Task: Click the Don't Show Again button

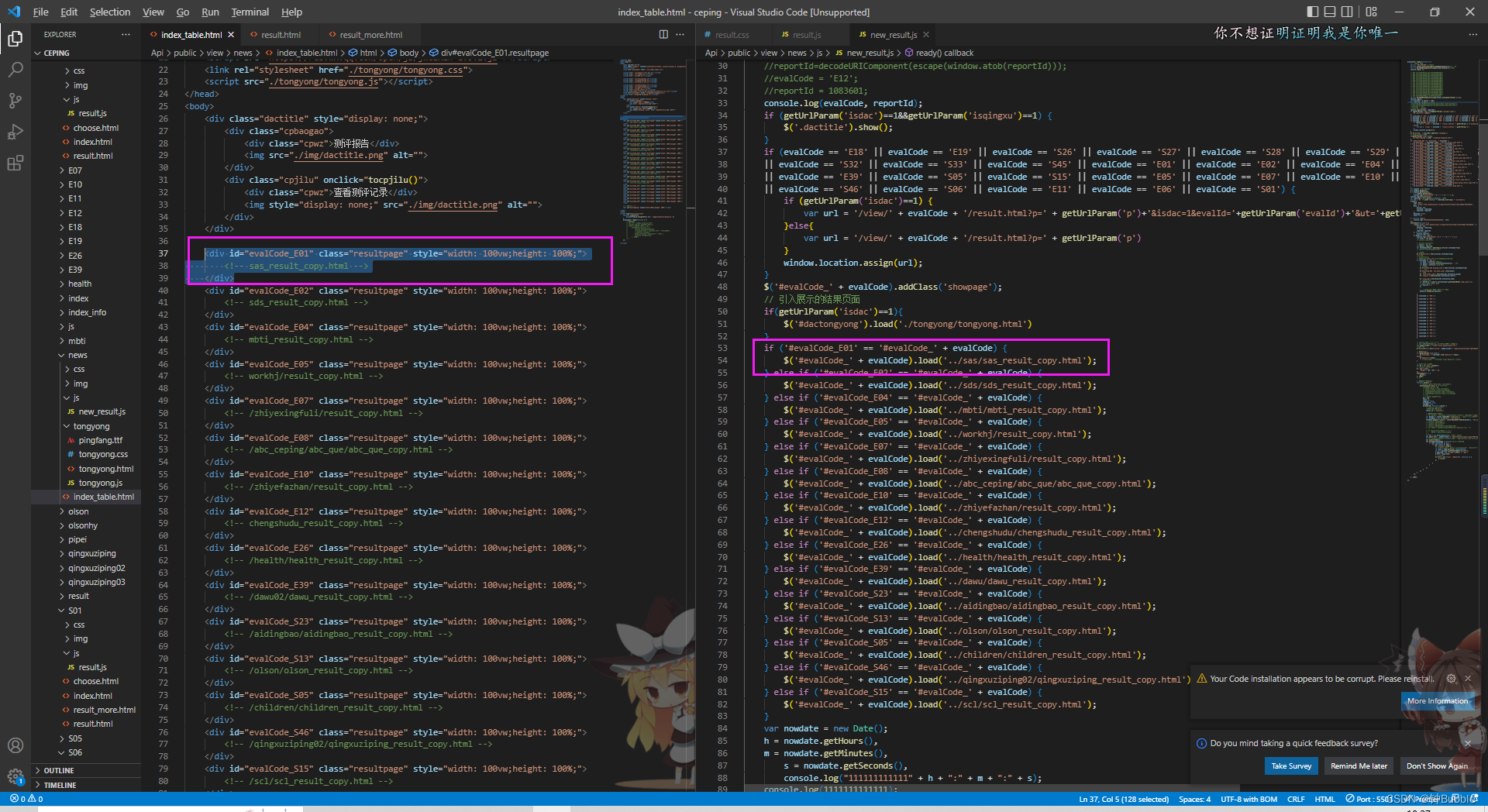Action: point(1437,766)
